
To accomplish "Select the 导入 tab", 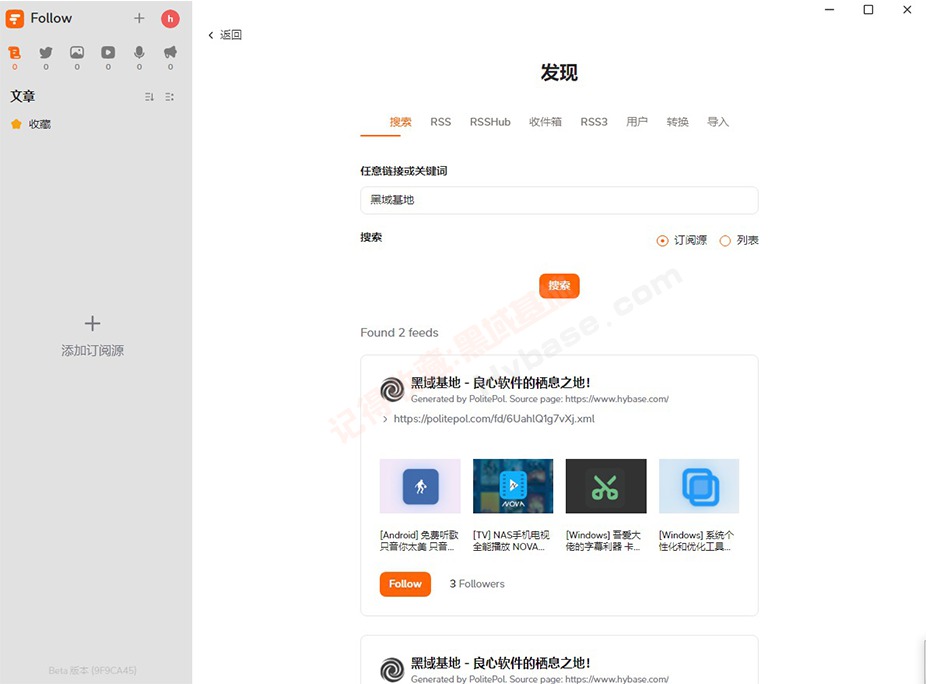I will tap(718, 122).
